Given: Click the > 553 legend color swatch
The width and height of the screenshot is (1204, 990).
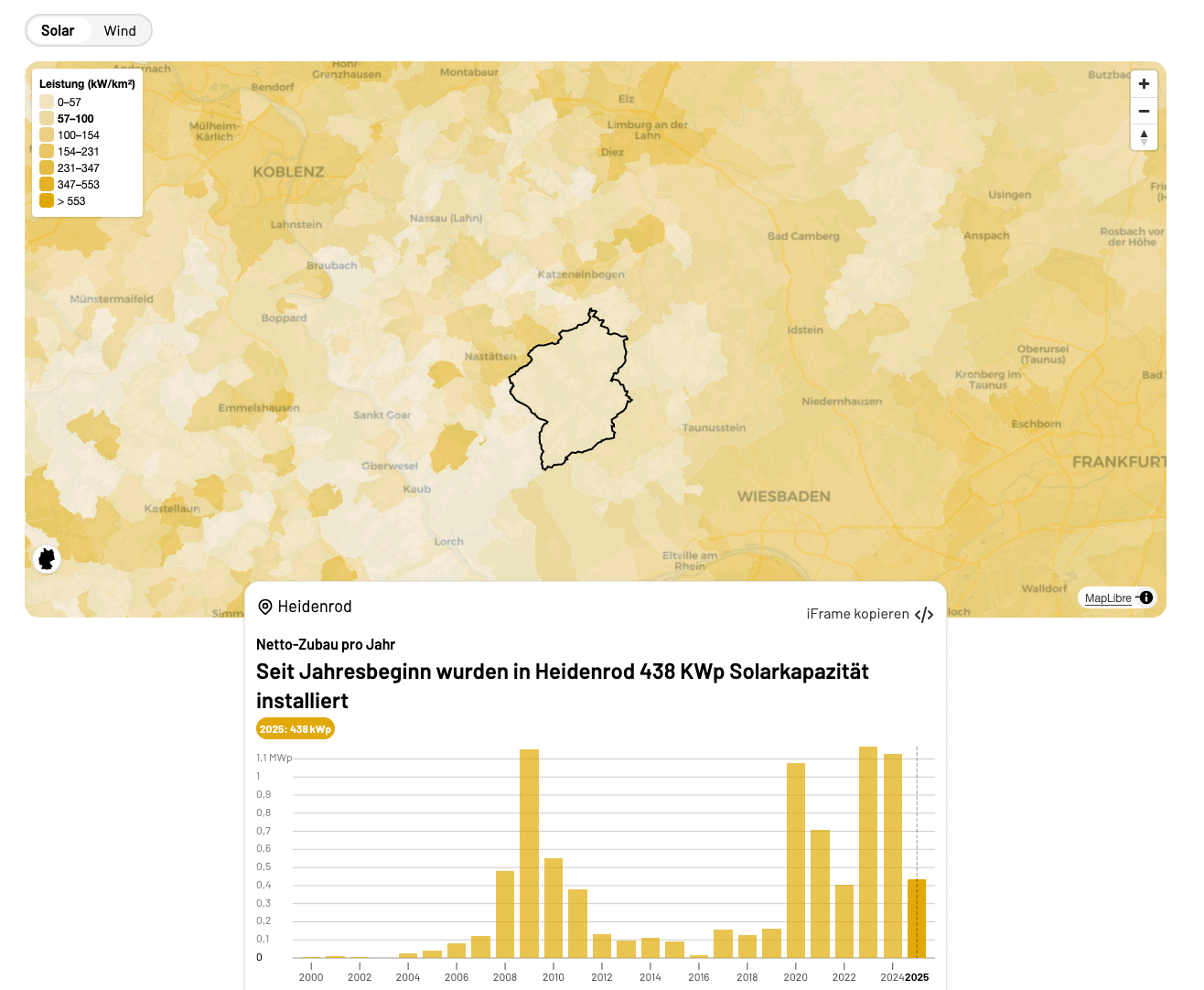Looking at the screenshot, I should tap(47, 201).
